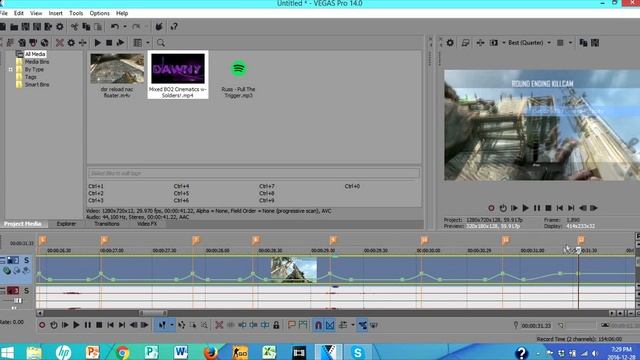Select the Tags folder in the tree
This screenshot has height=360, width=640.
tap(31, 77)
